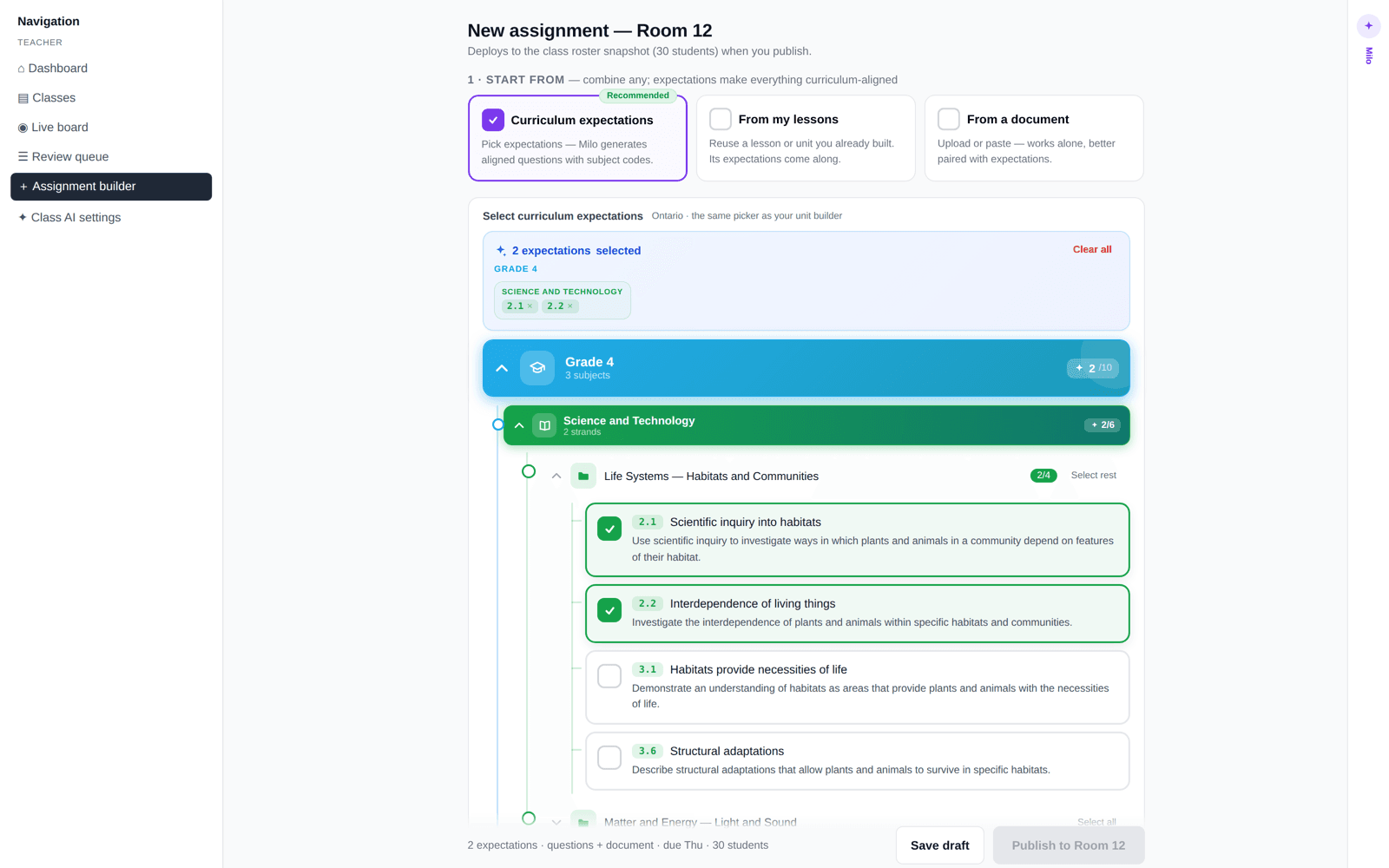The image size is (1389, 868).
Task: Select Assignment builder in navigation
Action: [111, 187]
